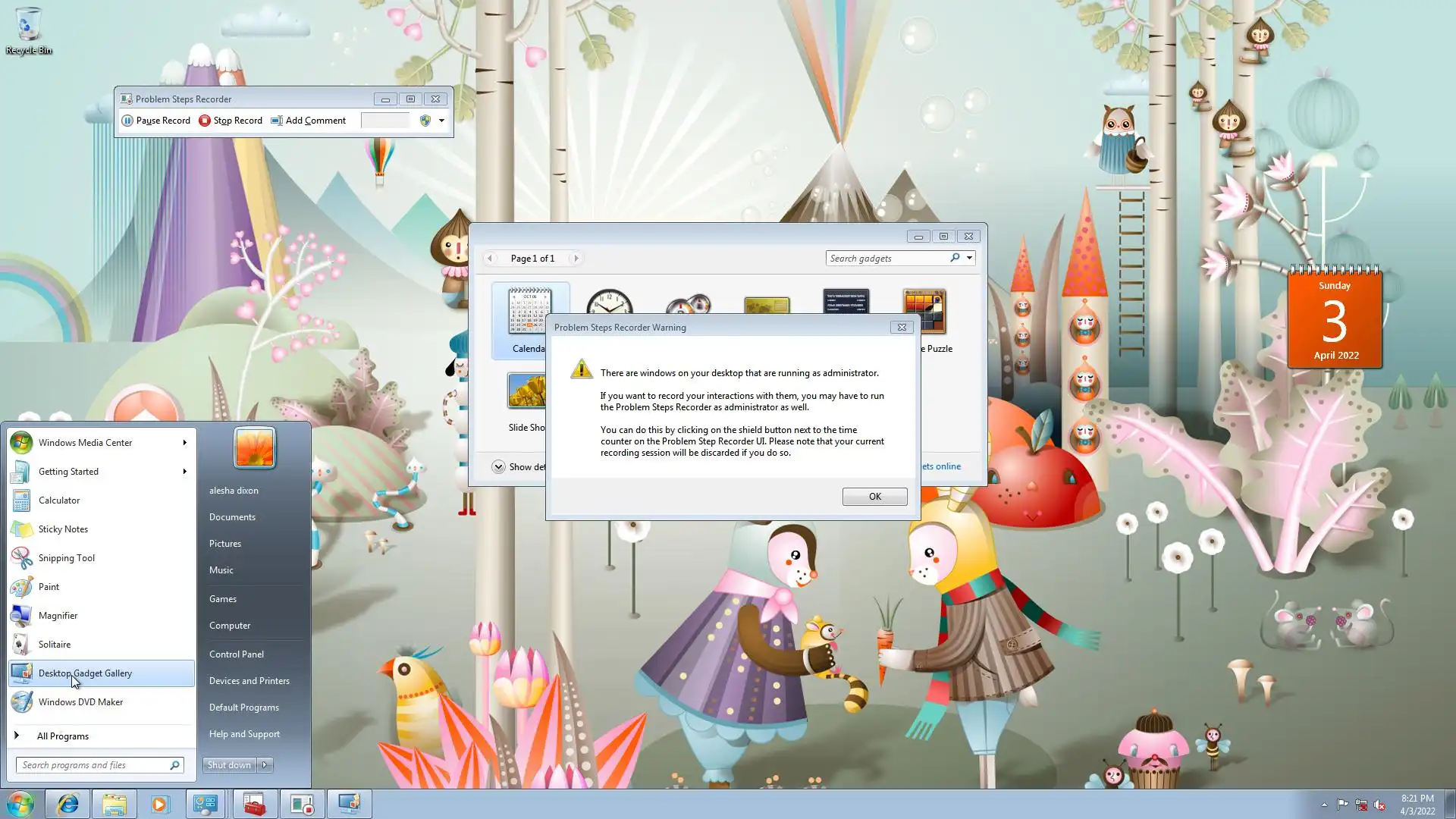Click OK in the warning dialog

tap(874, 497)
